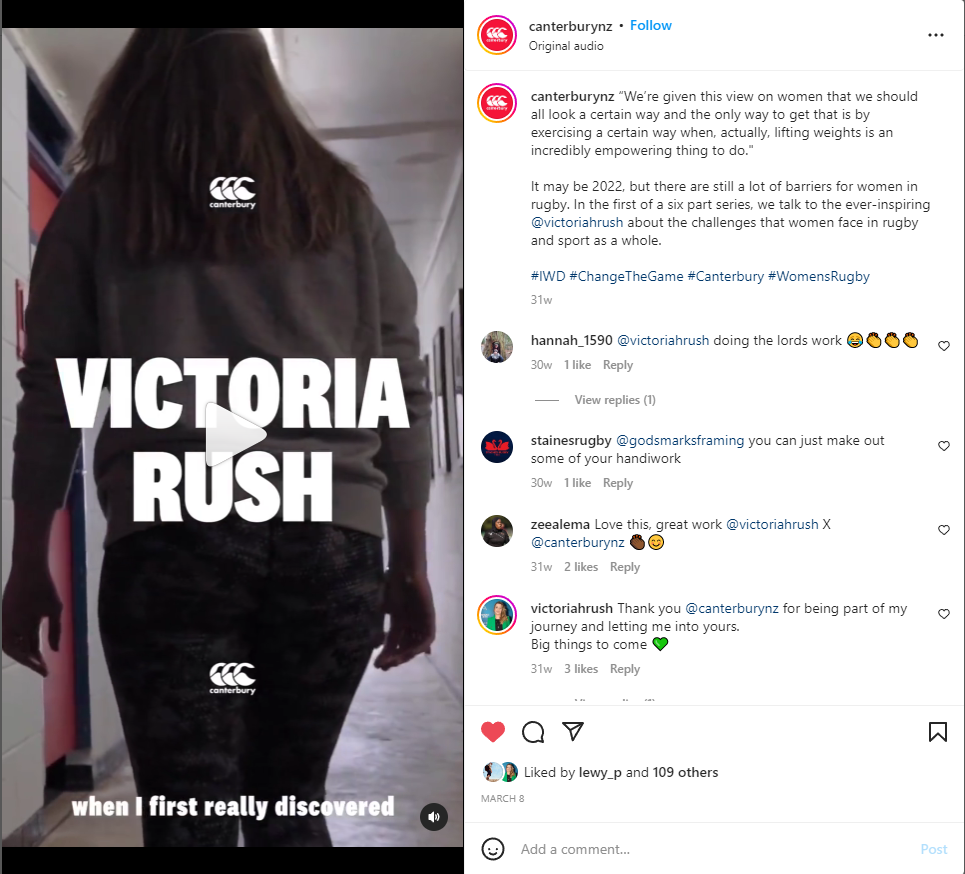
Task: Play the Victoria Rush video
Action: pyautogui.click(x=234, y=435)
